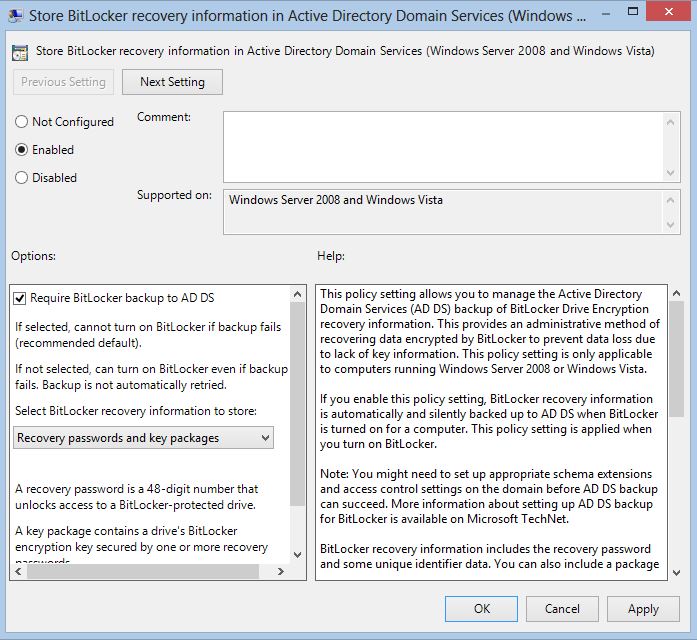Click the Help pane vertical scrollbar thumb
The height and width of the screenshot is (640, 697).
(x=677, y=359)
